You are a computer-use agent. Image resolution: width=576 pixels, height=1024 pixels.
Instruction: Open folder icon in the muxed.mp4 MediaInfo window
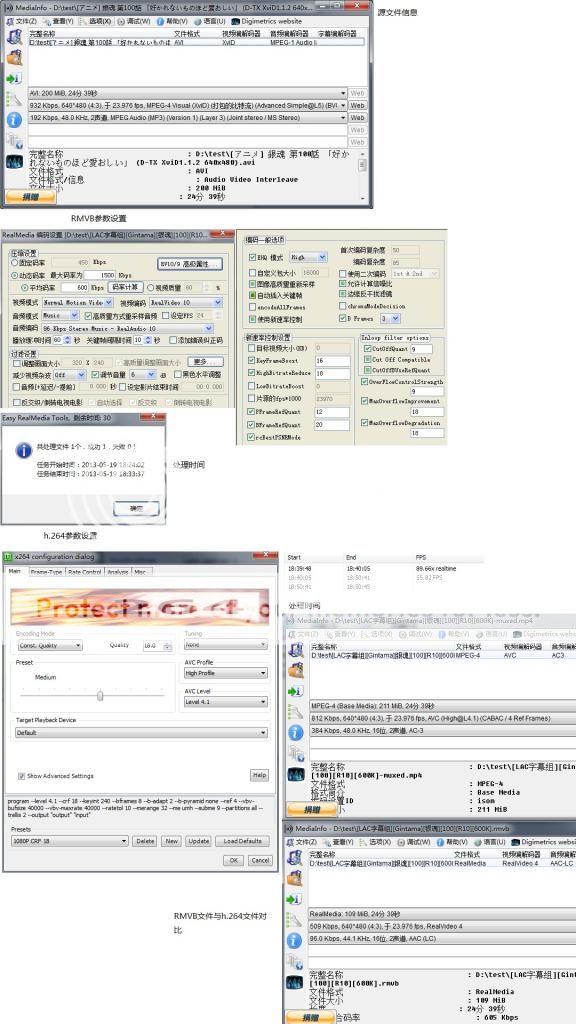click(296, 669)
